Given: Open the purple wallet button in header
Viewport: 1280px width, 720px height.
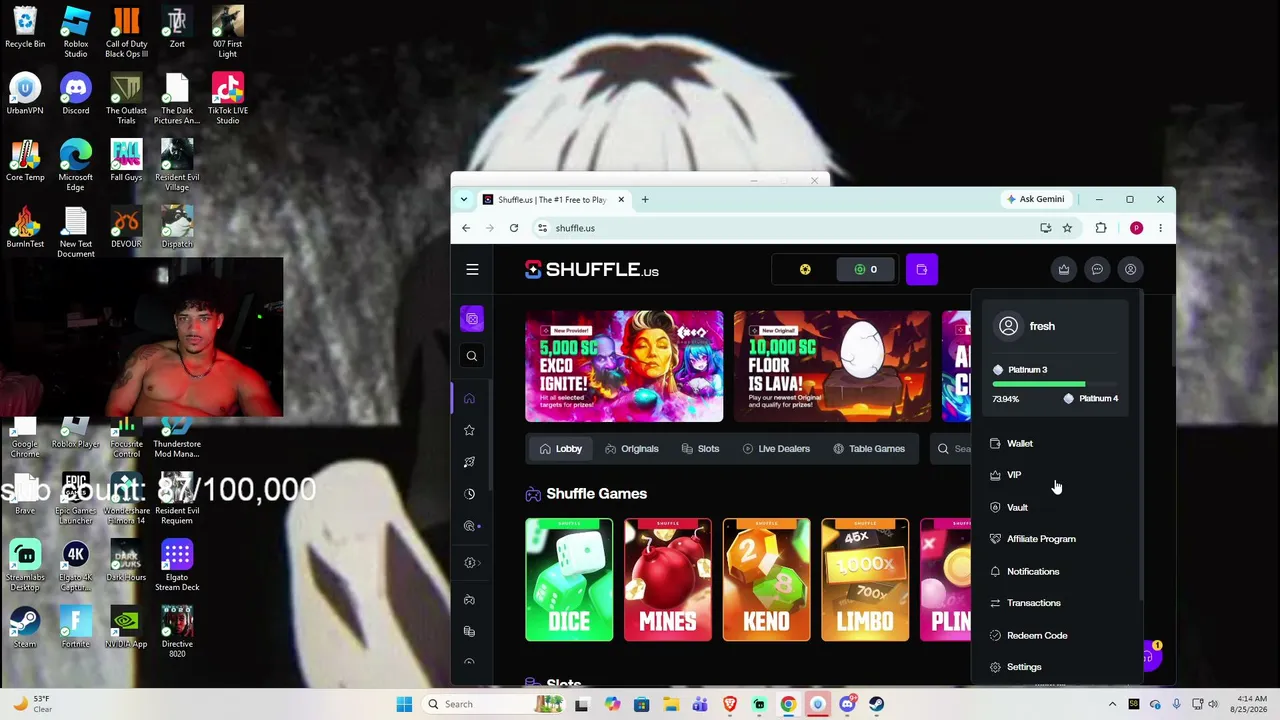Looking at the screenshot, I should pos(922,269).
